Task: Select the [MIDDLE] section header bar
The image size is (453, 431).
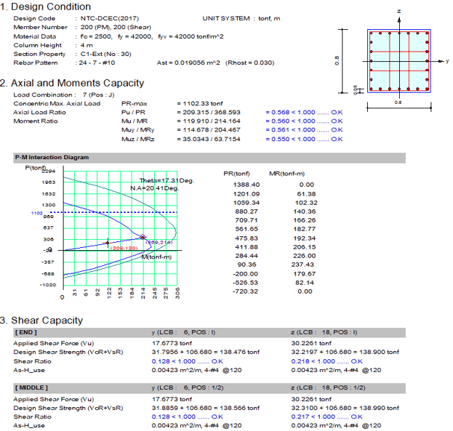Action: pos(210,388)
